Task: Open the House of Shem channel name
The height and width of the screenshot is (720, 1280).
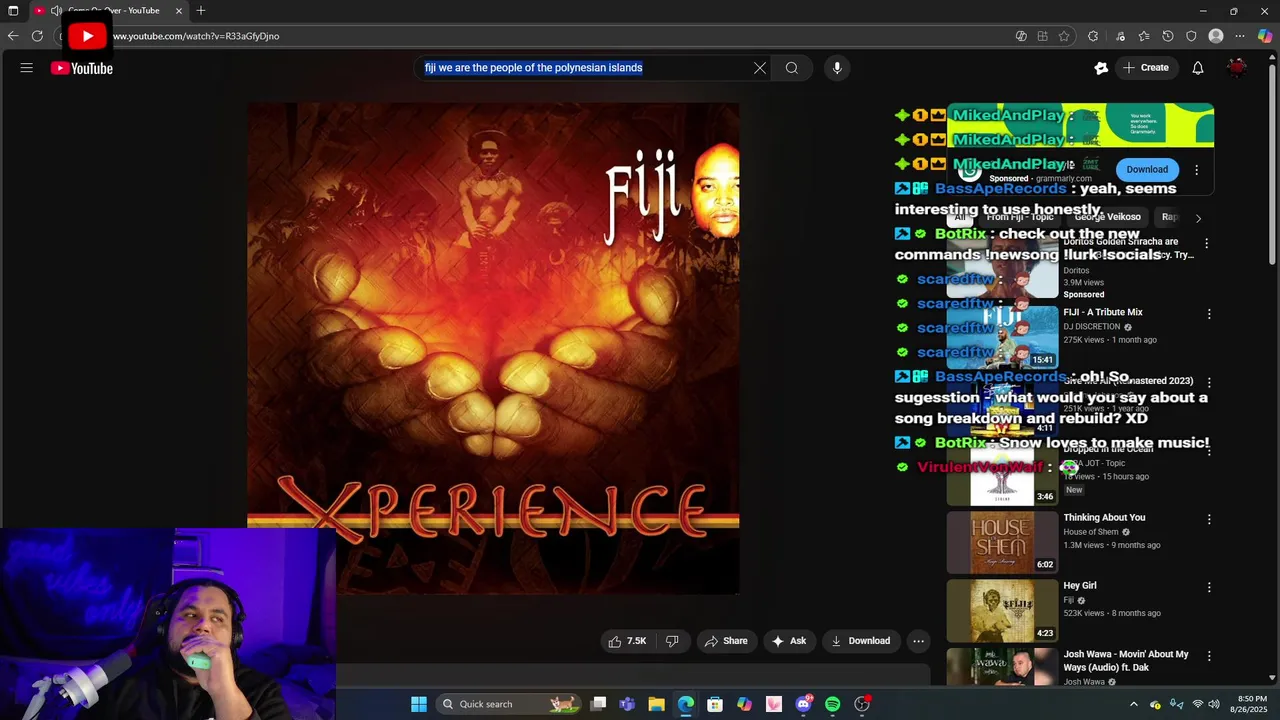Action: point(1091,532)
